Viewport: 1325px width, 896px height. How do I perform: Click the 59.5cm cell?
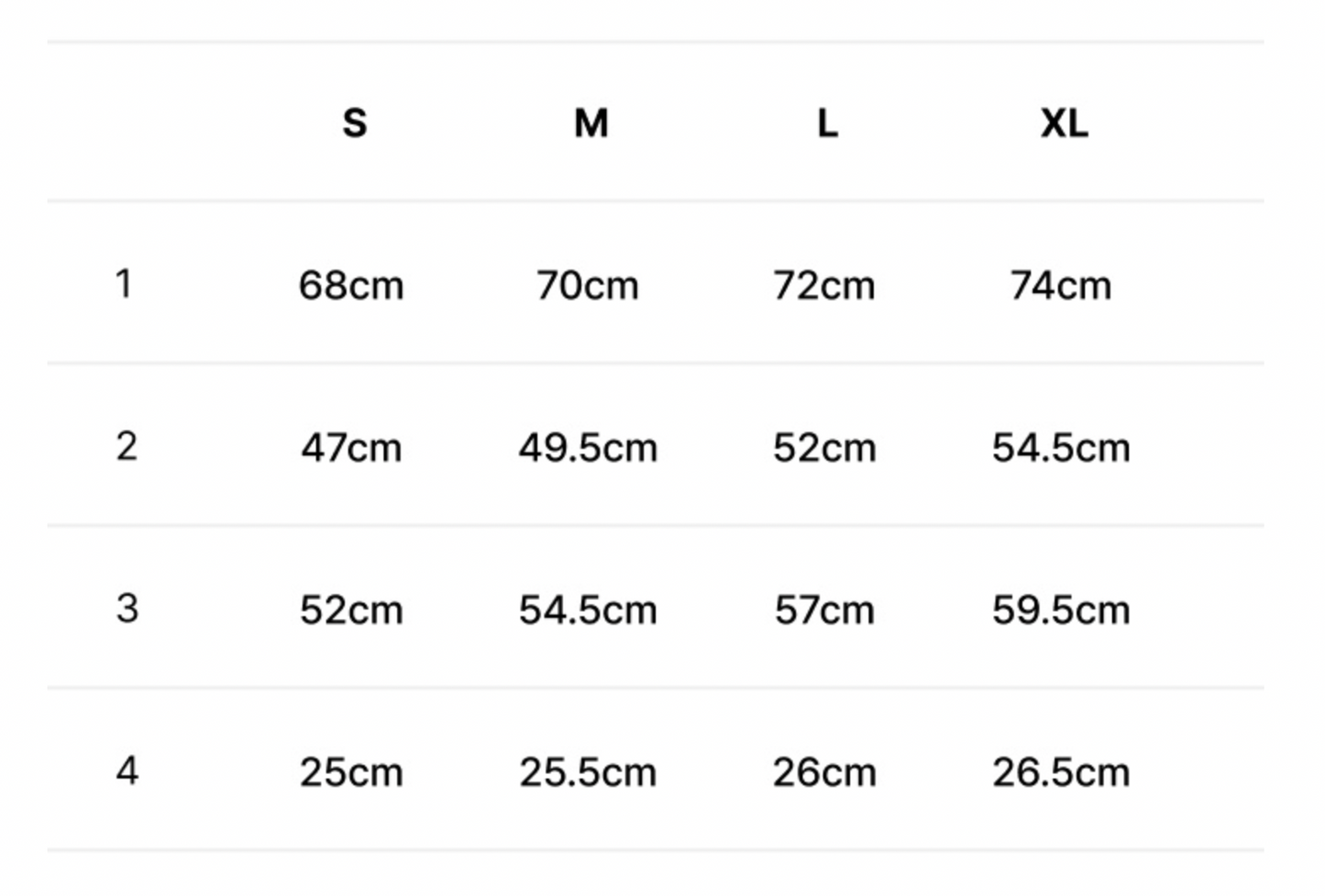pos(1061,610)
